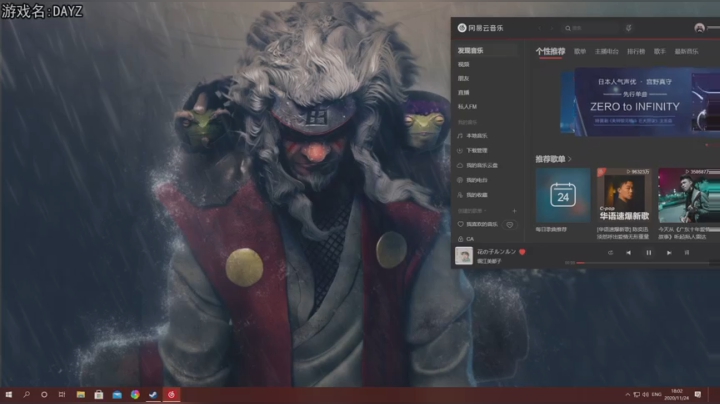The image size is (720, 404).
Task: Open Microsoft Store from the taskbar
Action: tap(99, 395)
